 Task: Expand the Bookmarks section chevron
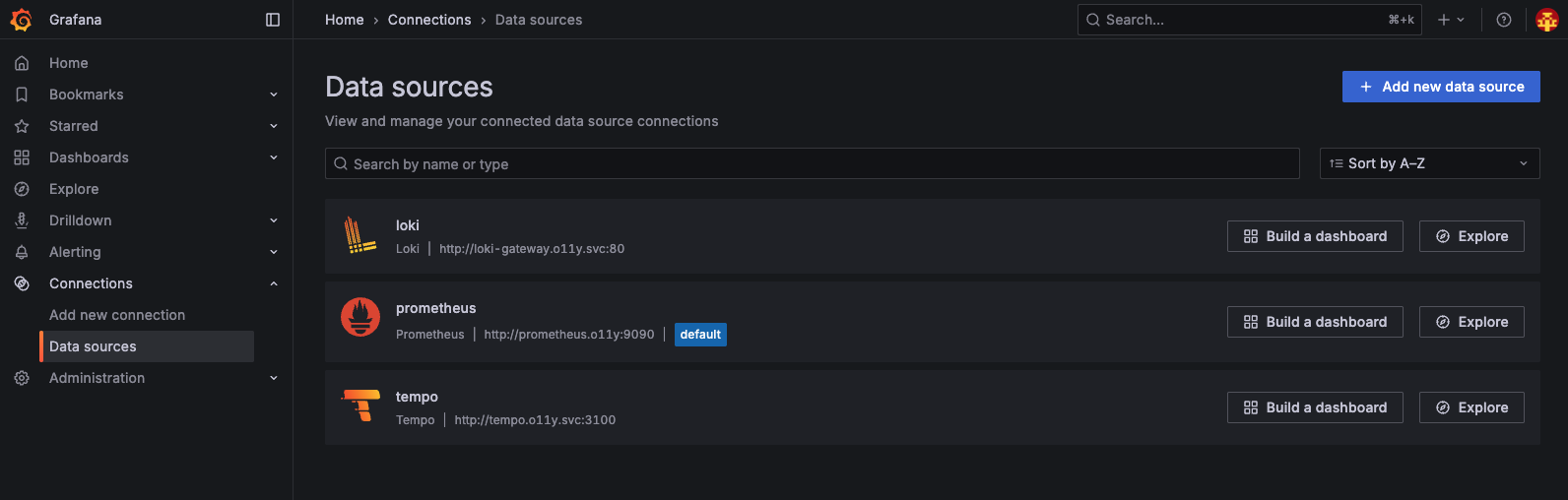pyautogui.click(x=274, y=94)
